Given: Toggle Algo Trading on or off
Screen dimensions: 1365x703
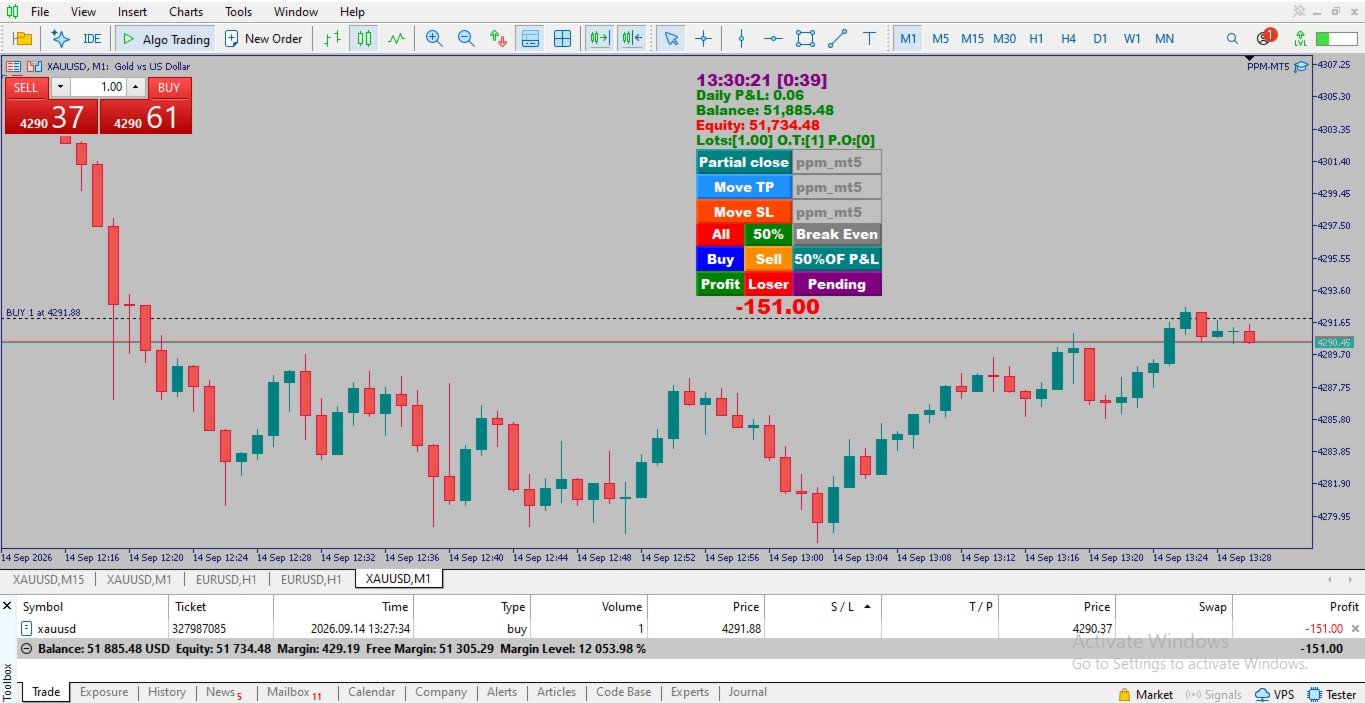Looking at the screenshot, I should 165,38.
